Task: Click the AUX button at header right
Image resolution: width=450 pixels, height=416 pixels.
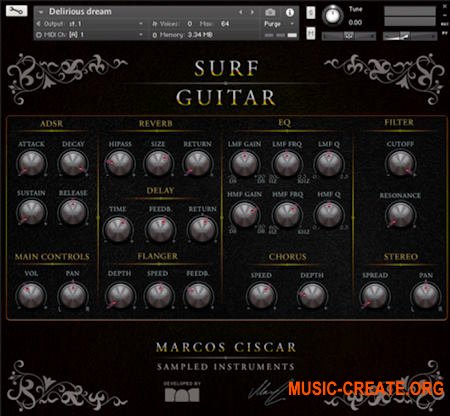Action: [x=444, y=24]
